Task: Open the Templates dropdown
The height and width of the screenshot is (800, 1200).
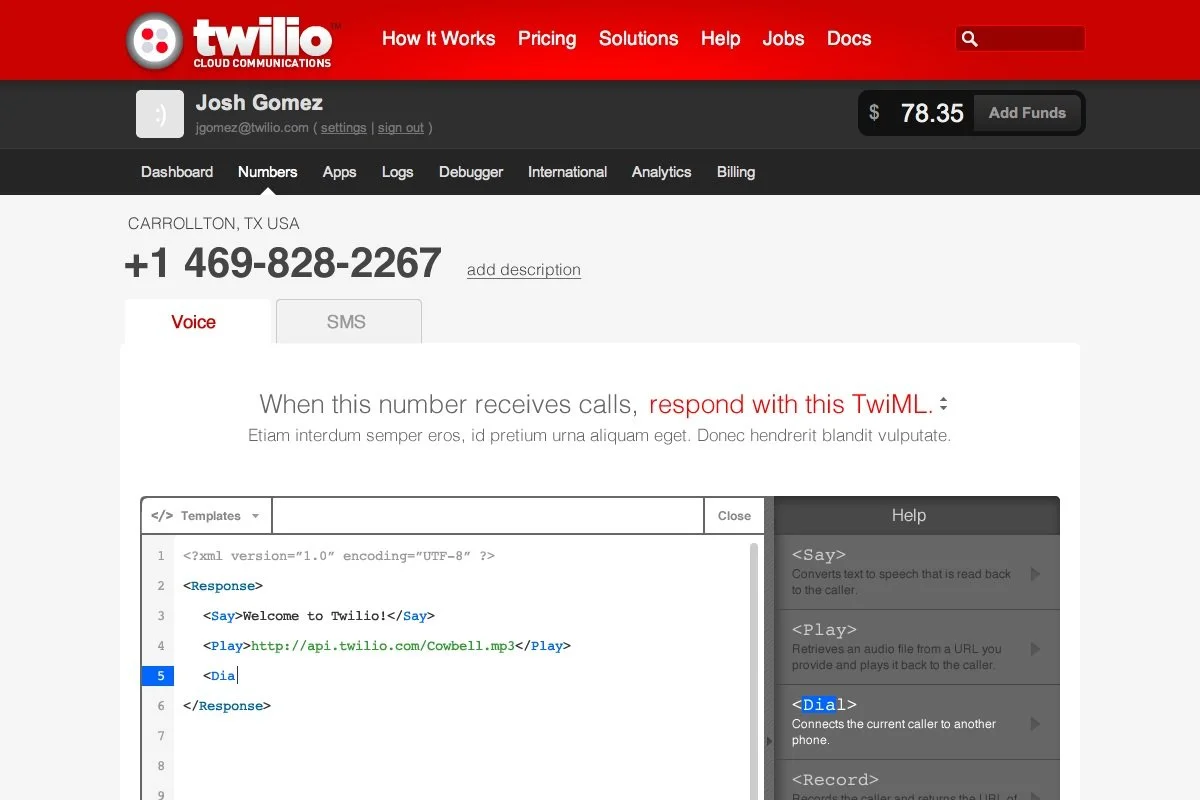Action: tap(206, 516)
